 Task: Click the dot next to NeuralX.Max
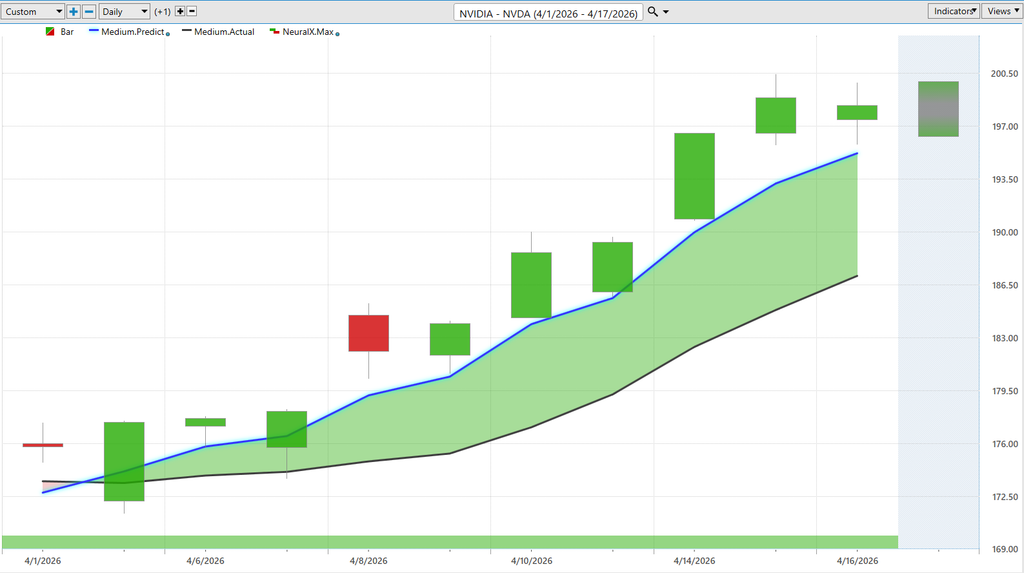pos(337,34)
